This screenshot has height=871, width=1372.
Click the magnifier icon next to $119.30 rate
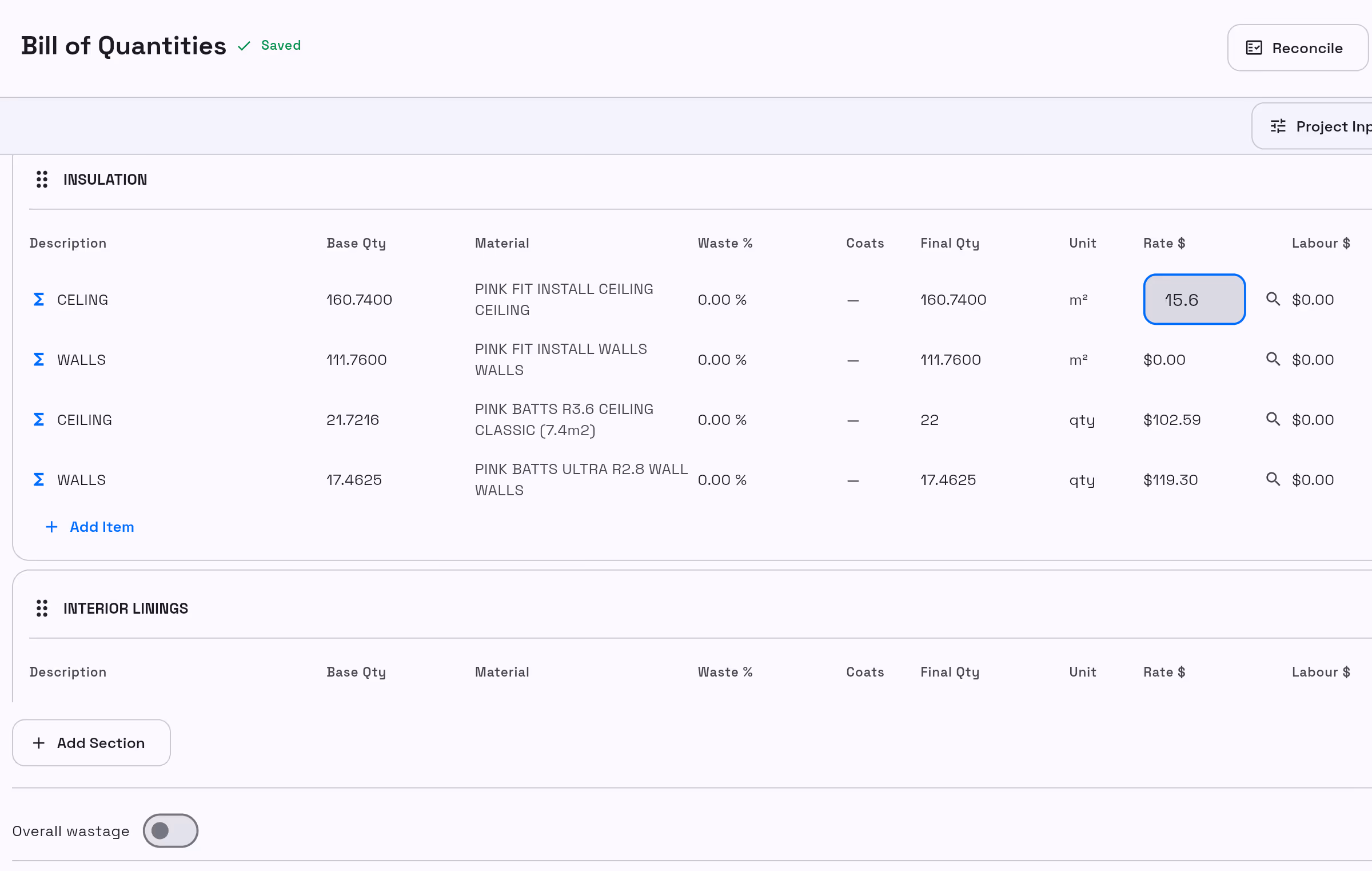(1273, 479)
